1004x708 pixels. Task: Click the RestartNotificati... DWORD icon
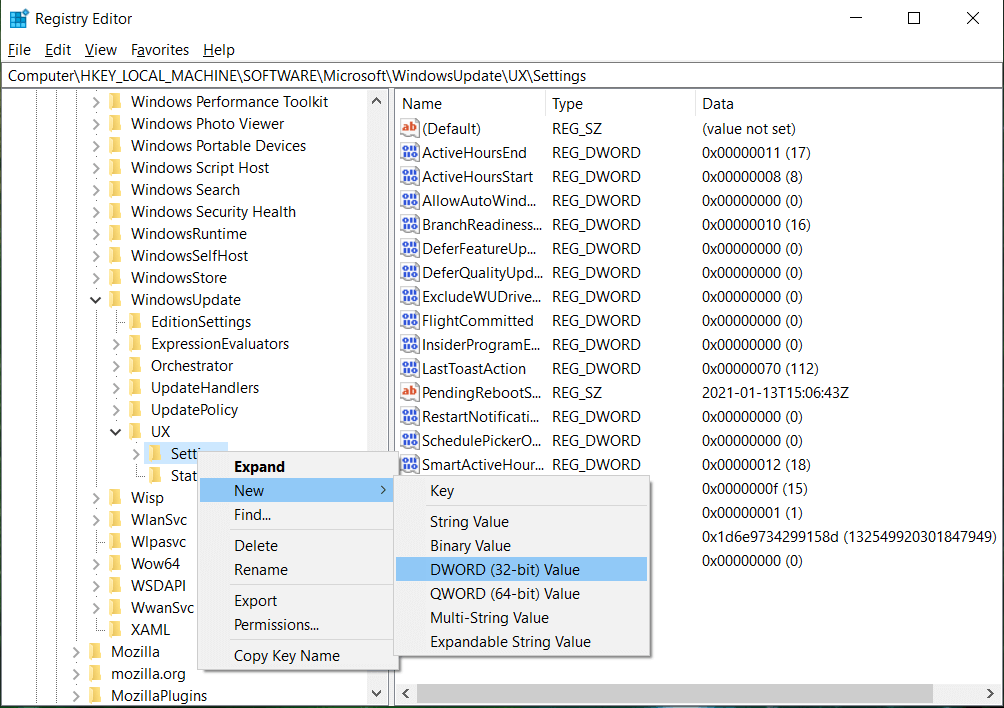(409, 416)
